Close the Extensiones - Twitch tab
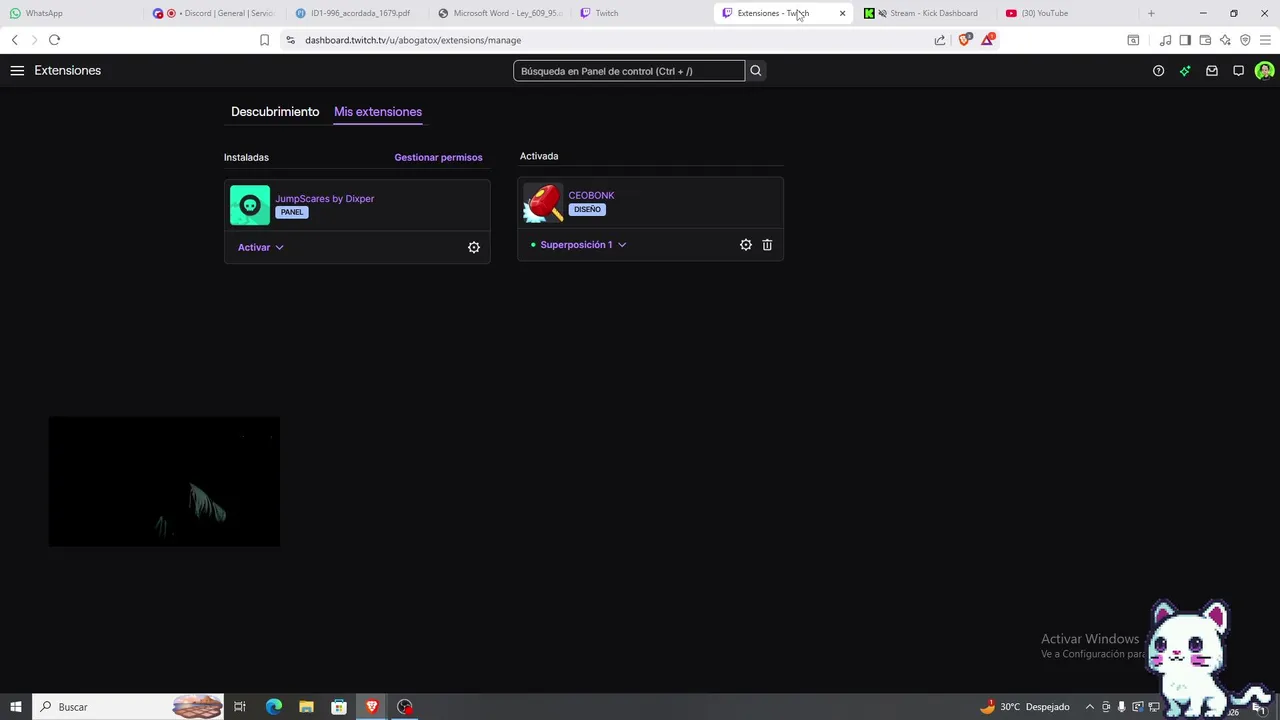 [x=842, y=13]
